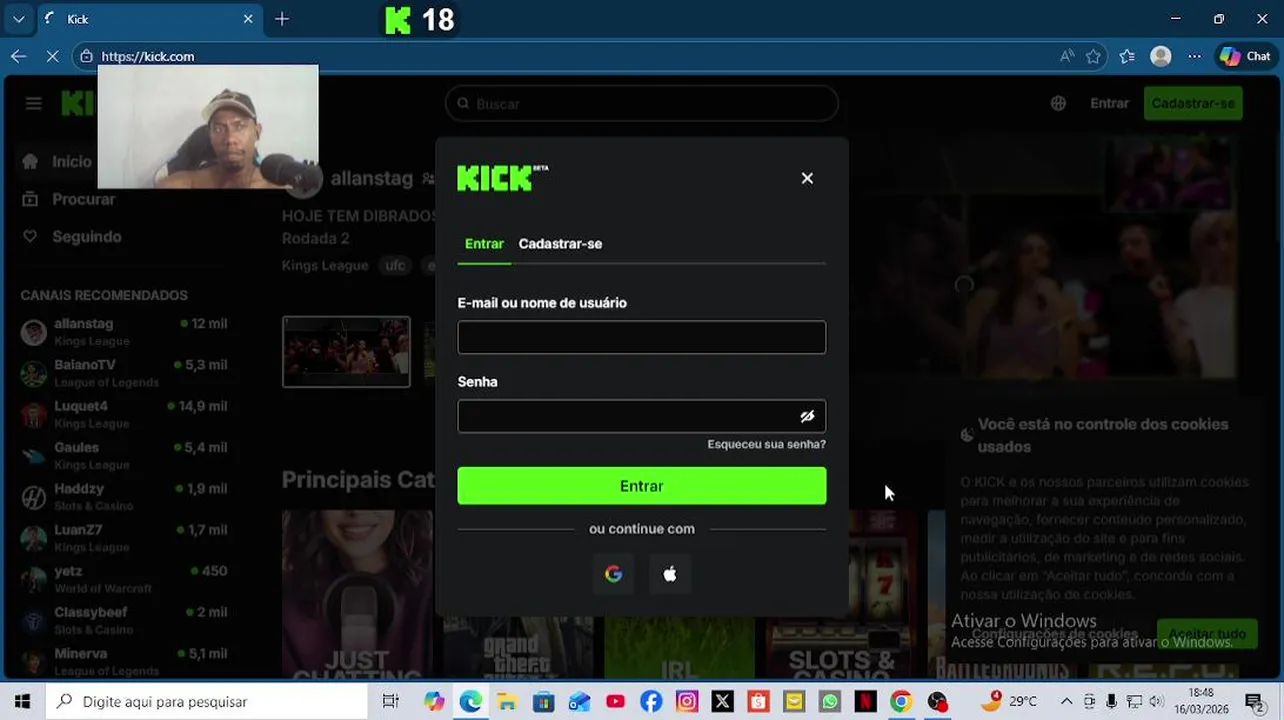Add page to favorites star
This screenshot has height=720, width=1284.
coord(1094,56)
